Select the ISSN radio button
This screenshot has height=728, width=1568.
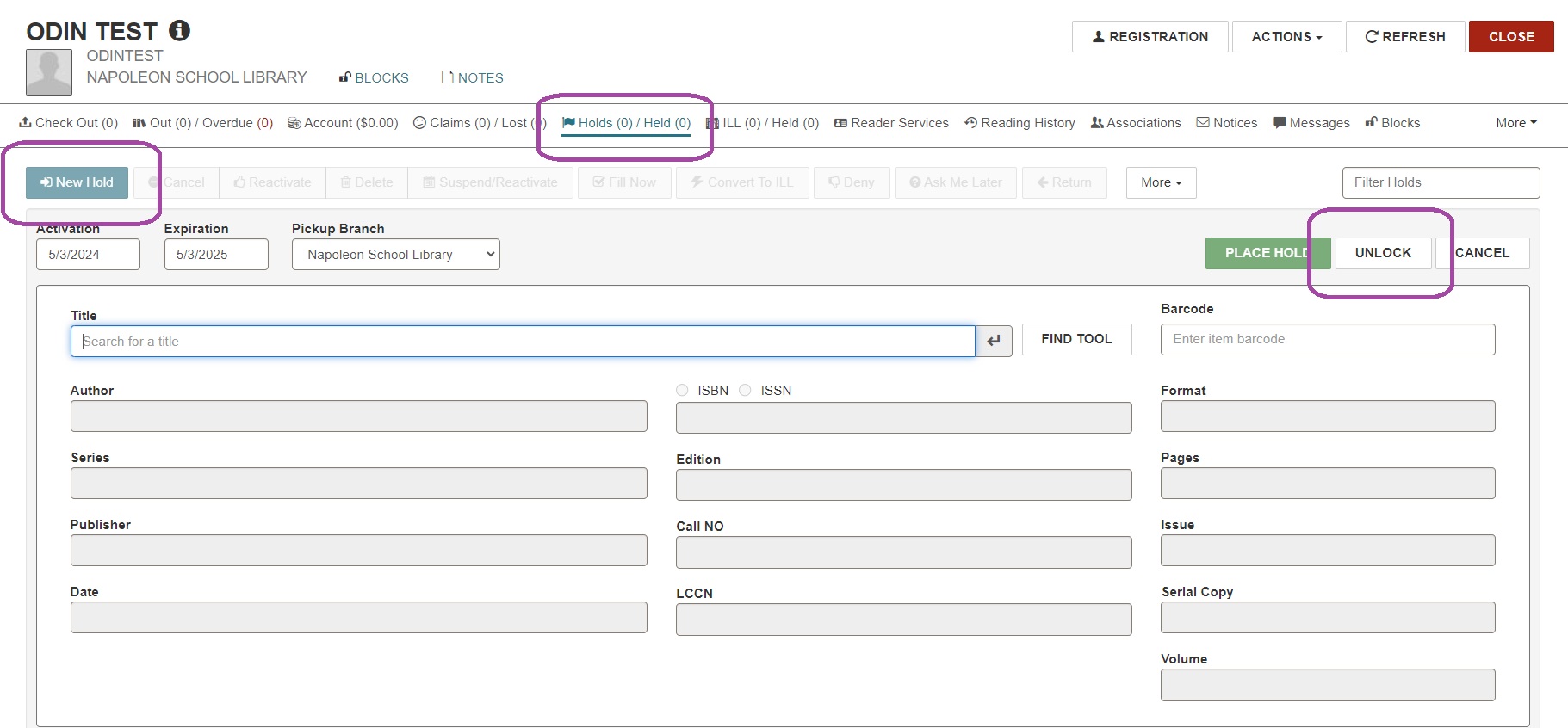(745, 391)
